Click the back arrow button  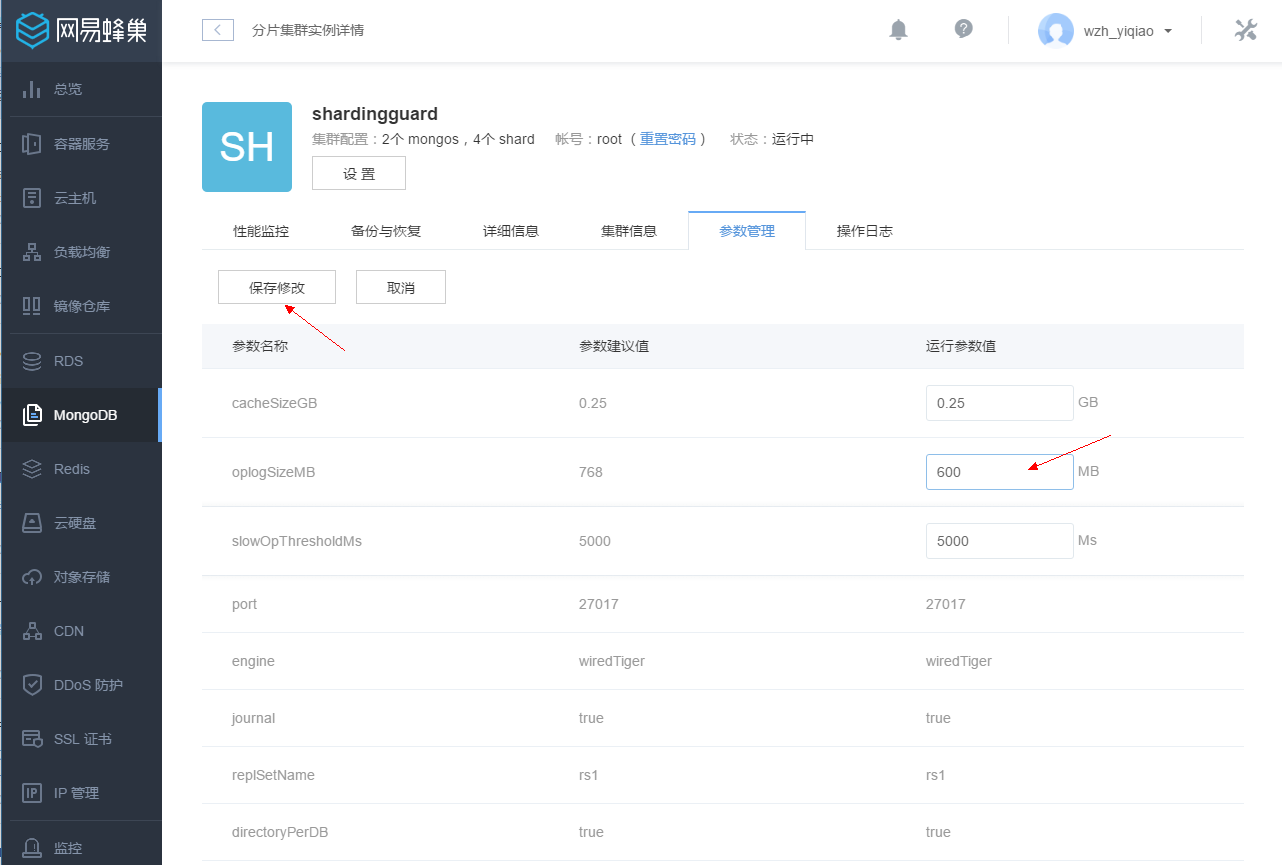tap(218, 30)
